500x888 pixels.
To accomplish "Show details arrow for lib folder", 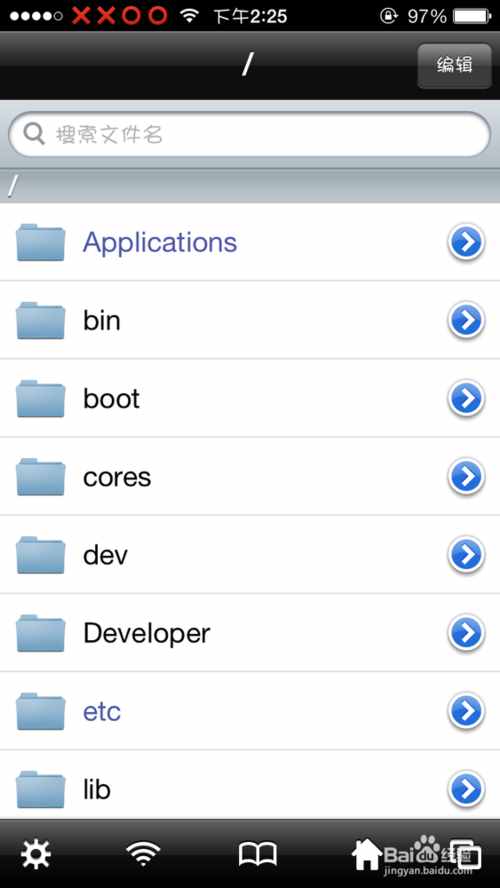I will coord(466,789).
